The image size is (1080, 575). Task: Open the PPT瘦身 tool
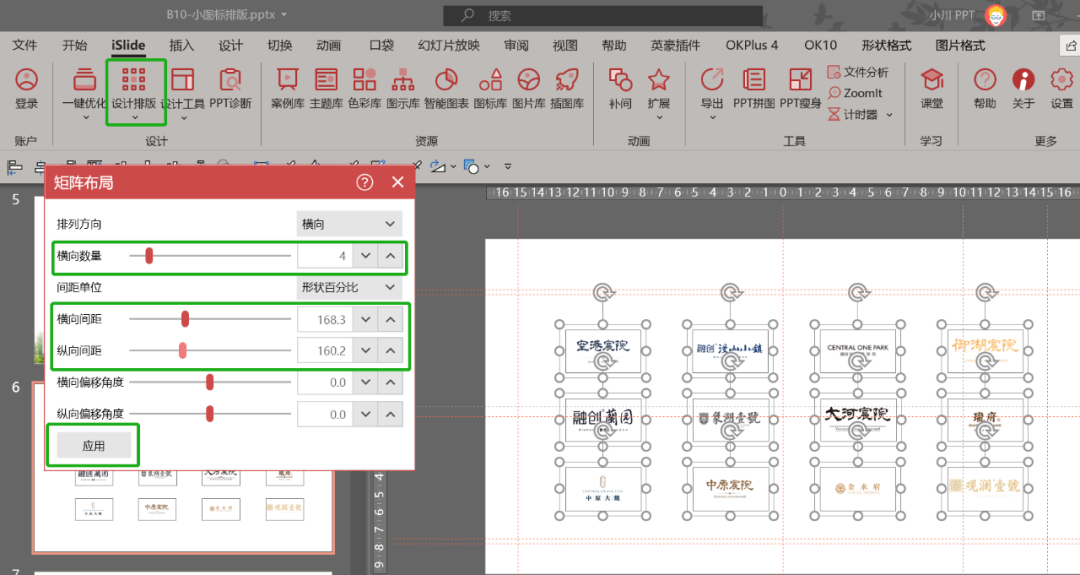pyautogui.click(x=800, y=88)
